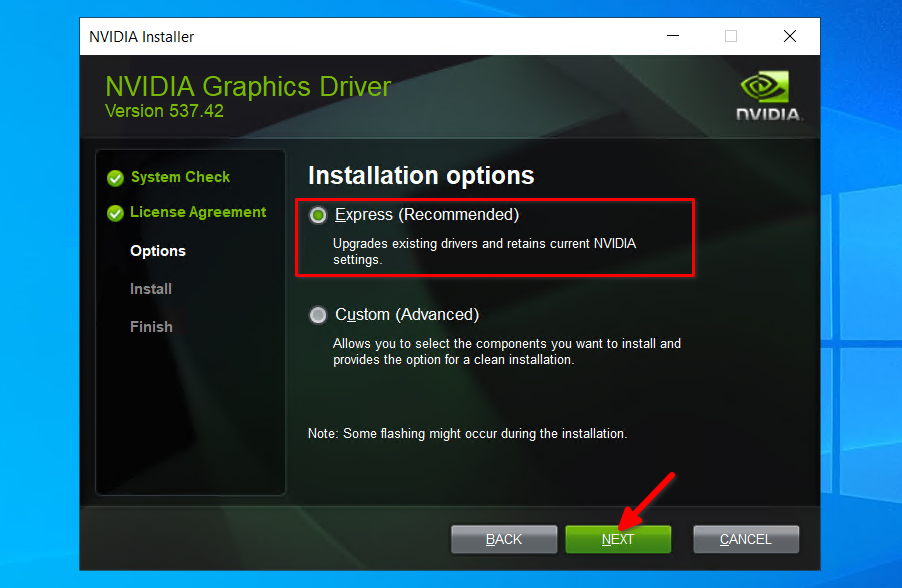Click the 'NVIDIA Installer' window title text
The height and width of the screenshot is (588, 902).
[x=142, y=37]
